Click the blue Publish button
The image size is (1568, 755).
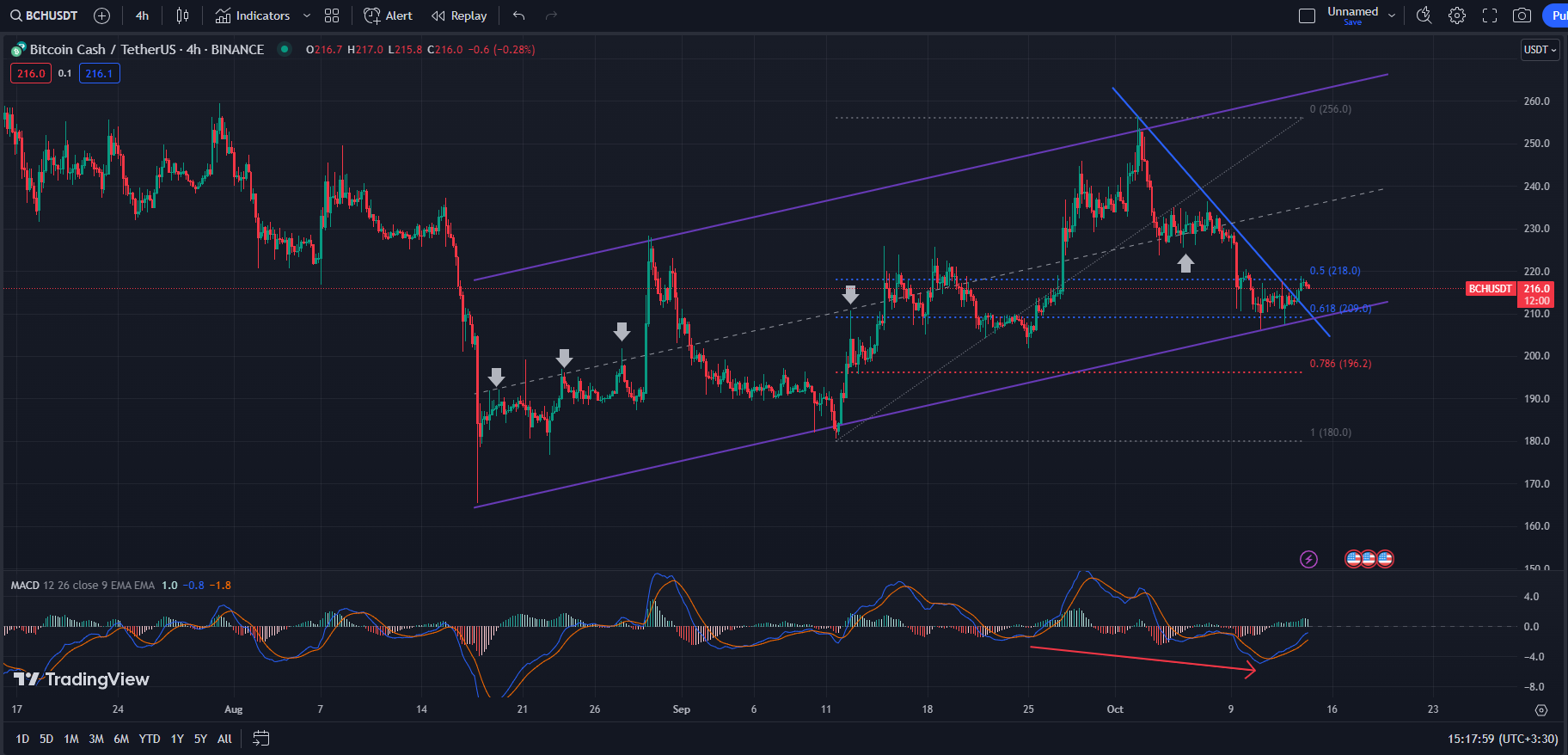click(x=1555, y=15)
